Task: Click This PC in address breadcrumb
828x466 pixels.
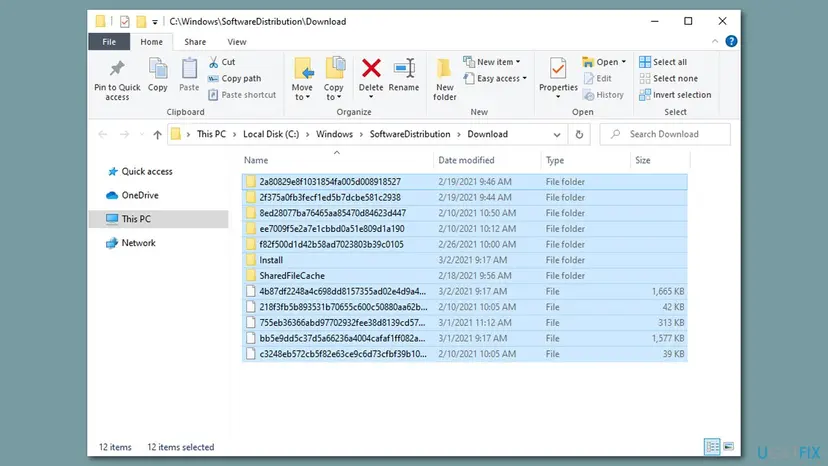Action: 211,134
